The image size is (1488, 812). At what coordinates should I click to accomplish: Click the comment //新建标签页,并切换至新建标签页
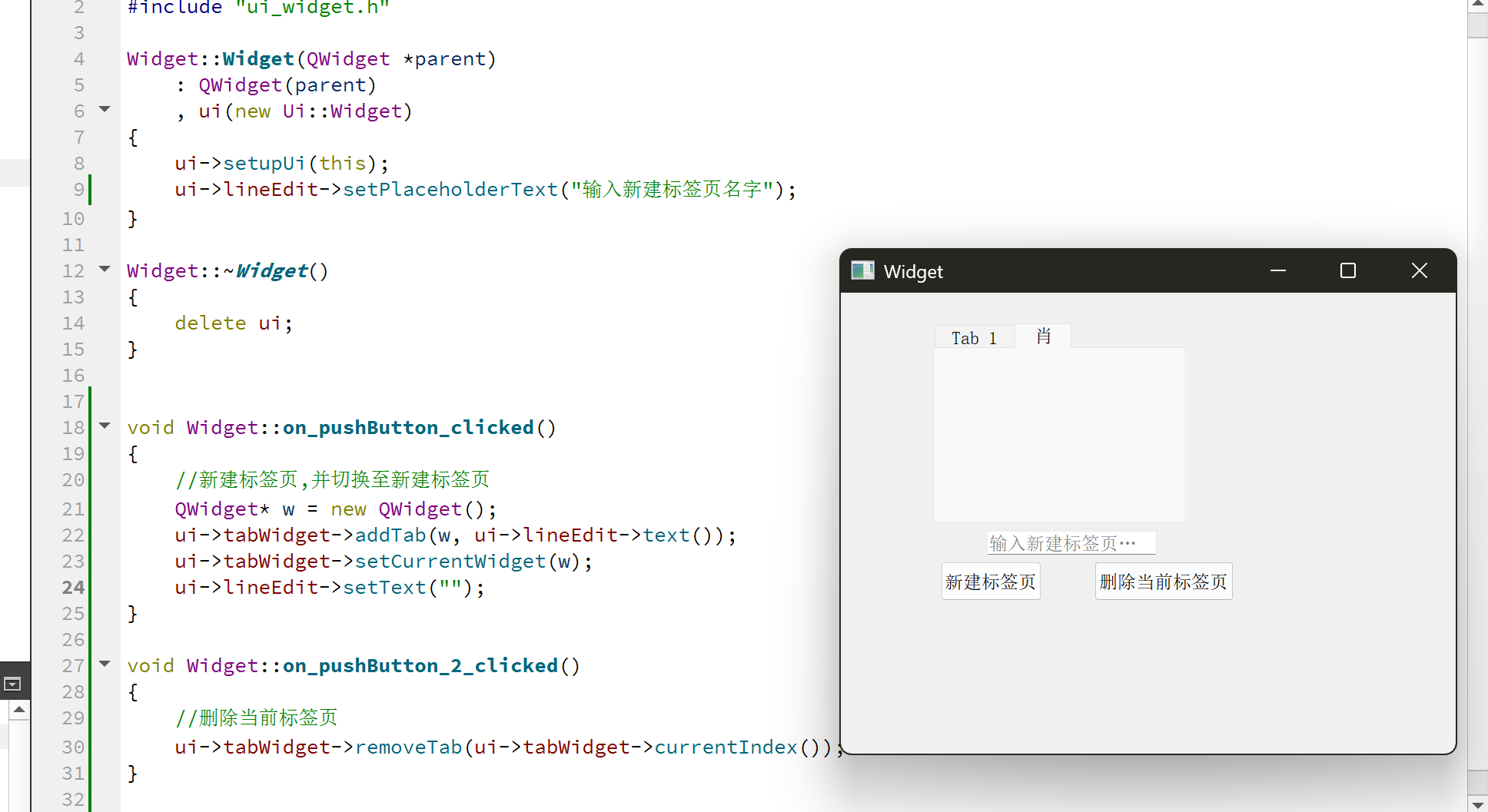click(332, 480)
